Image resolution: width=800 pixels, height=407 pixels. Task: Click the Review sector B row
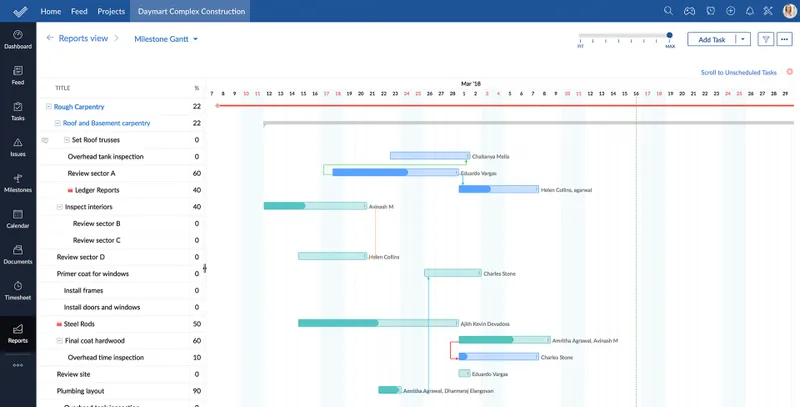(121, 223)
